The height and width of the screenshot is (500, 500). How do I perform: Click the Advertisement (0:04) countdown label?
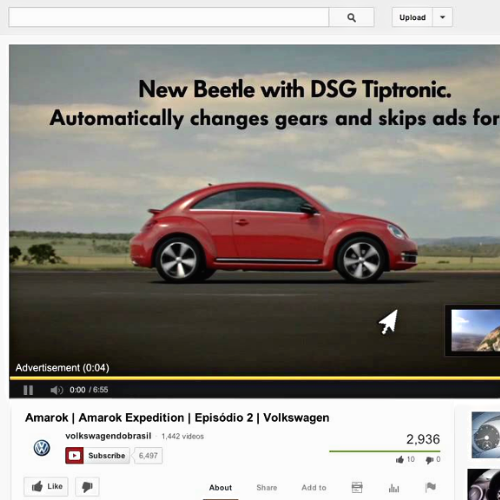pyautogui.click(x=62, y=368)
